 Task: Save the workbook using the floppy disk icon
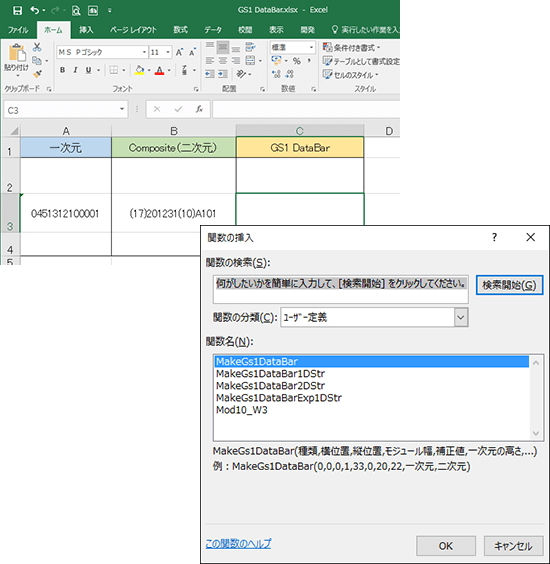[17, 10]
